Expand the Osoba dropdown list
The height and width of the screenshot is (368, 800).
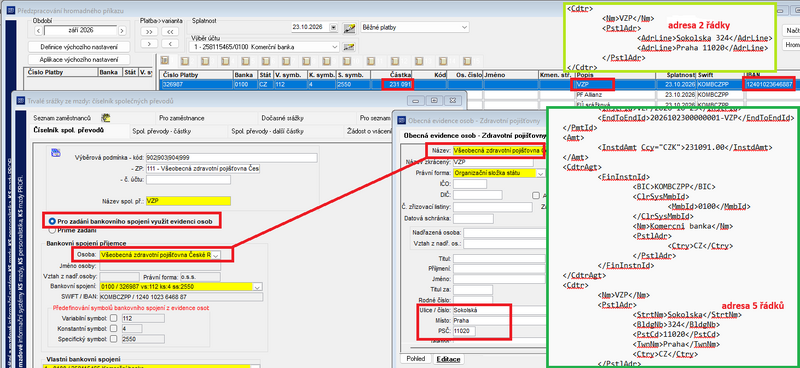pos(215,254)
